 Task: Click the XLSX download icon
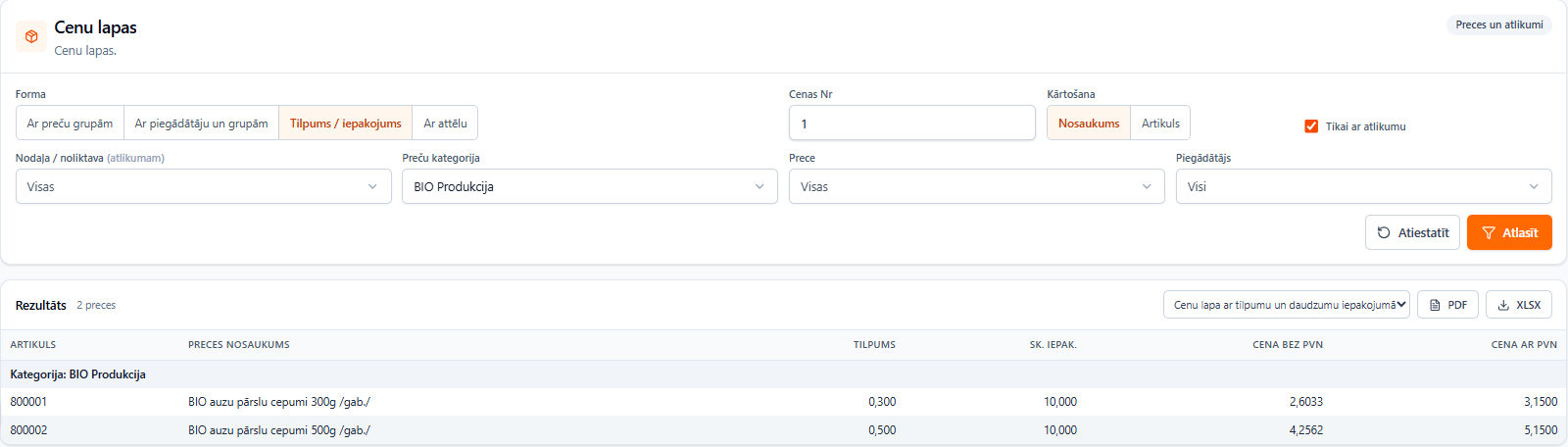[1503, 305]
